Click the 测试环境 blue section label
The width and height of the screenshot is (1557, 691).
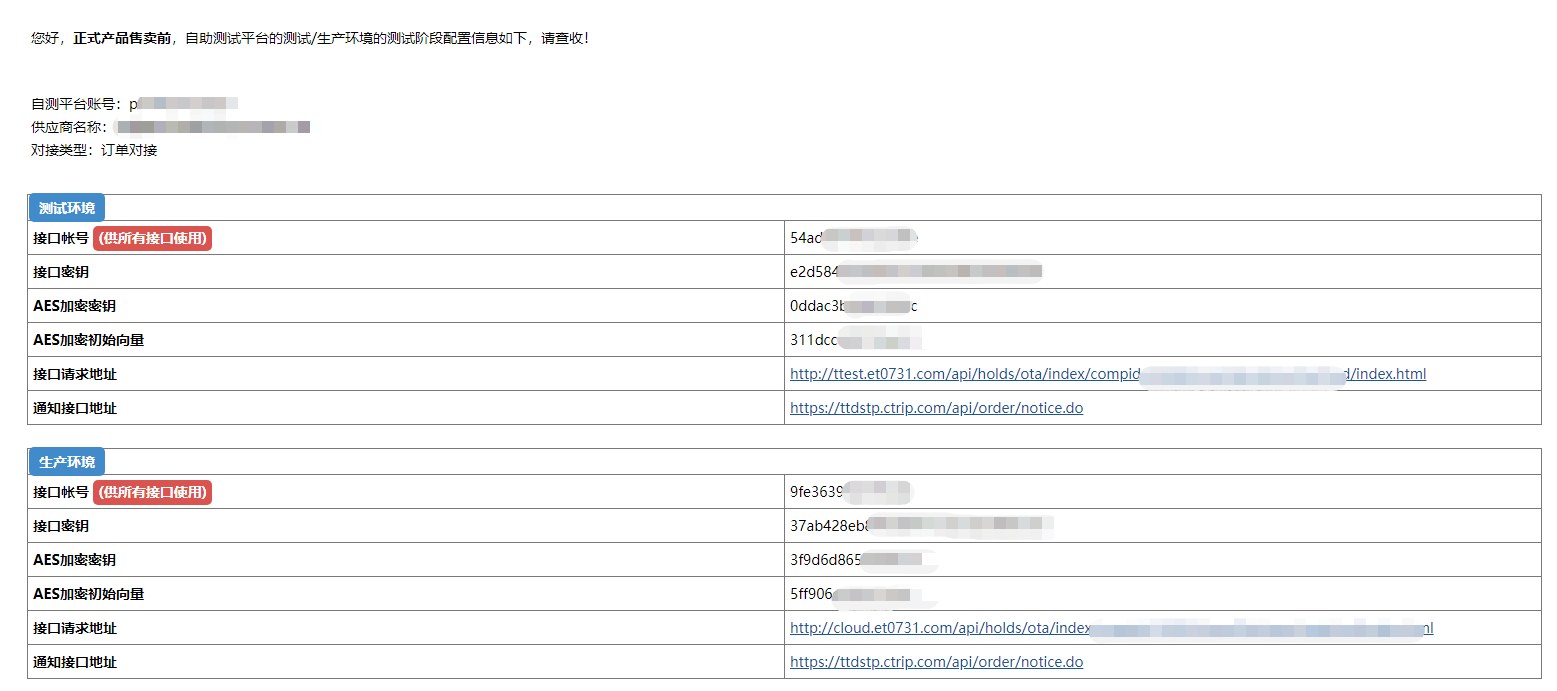tap(67, 208)
